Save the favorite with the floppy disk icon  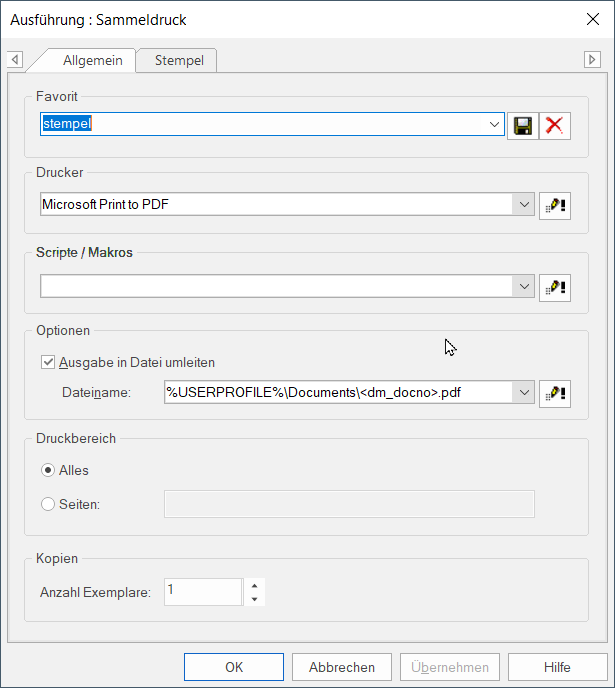[x=522, y=125]
